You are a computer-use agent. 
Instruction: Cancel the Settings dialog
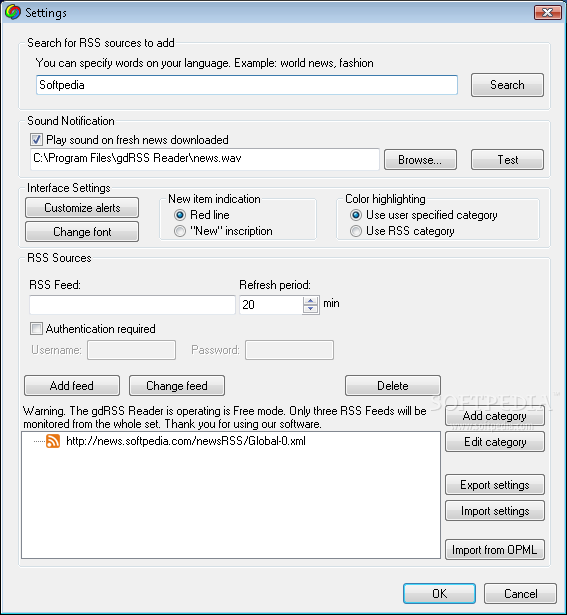click(x=520, y=593)
